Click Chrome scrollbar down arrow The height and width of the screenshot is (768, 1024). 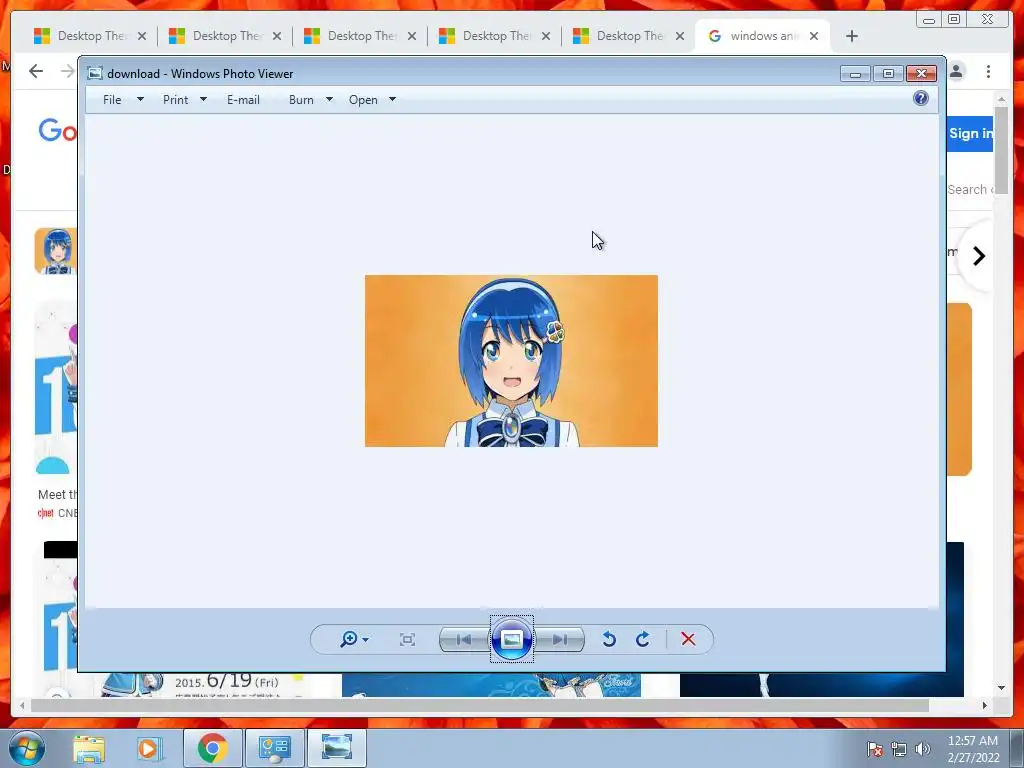[1002, 688]
